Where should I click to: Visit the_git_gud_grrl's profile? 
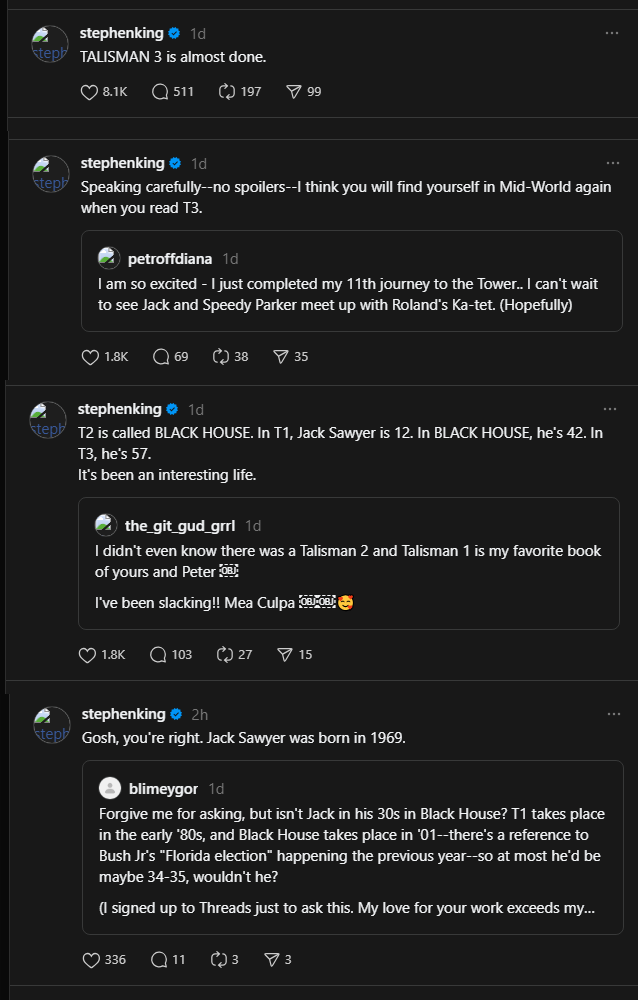[x=180, y=525]
